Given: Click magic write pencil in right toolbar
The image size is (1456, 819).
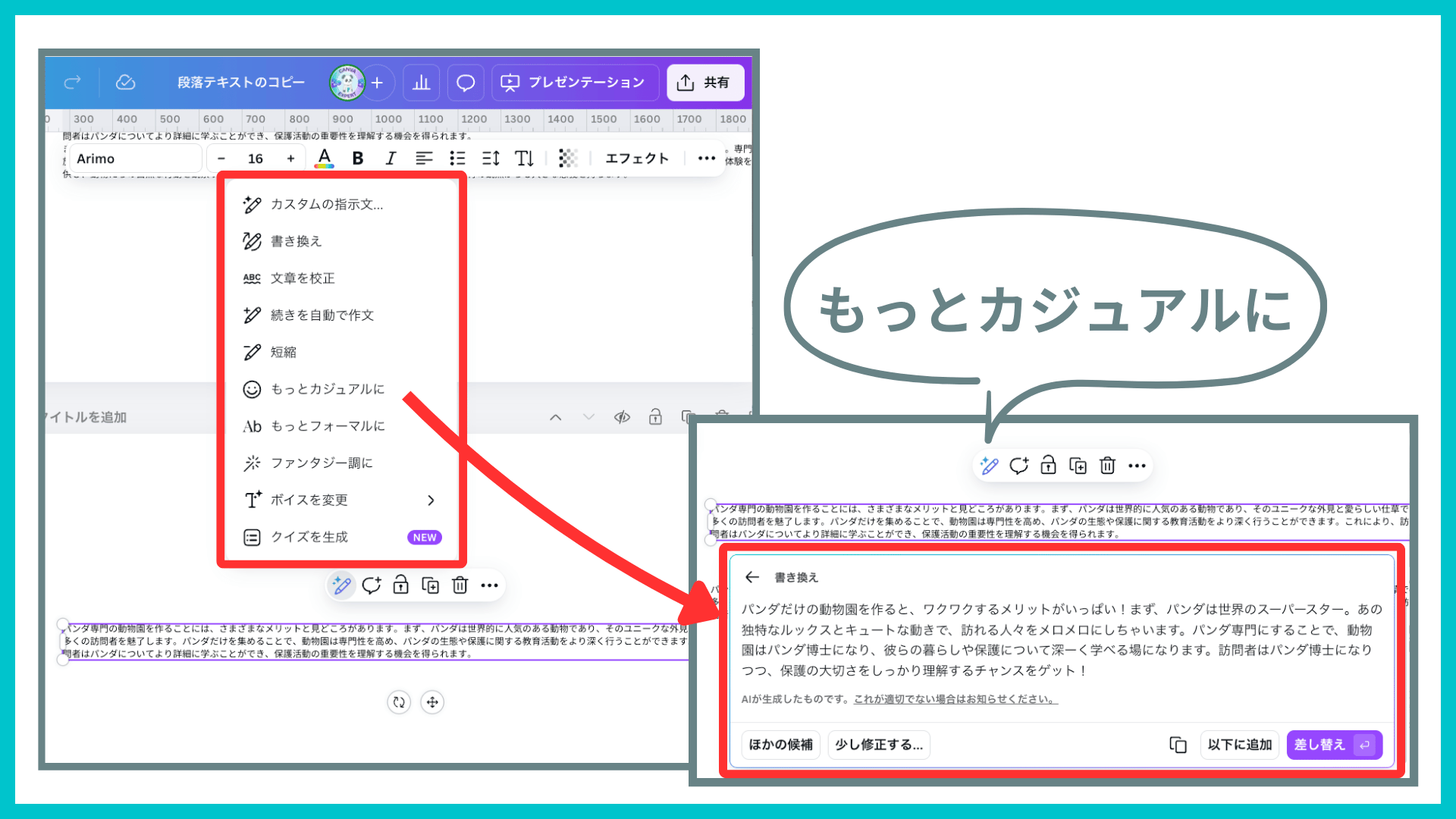Looking at the screenshot, I should pos(989,466).
